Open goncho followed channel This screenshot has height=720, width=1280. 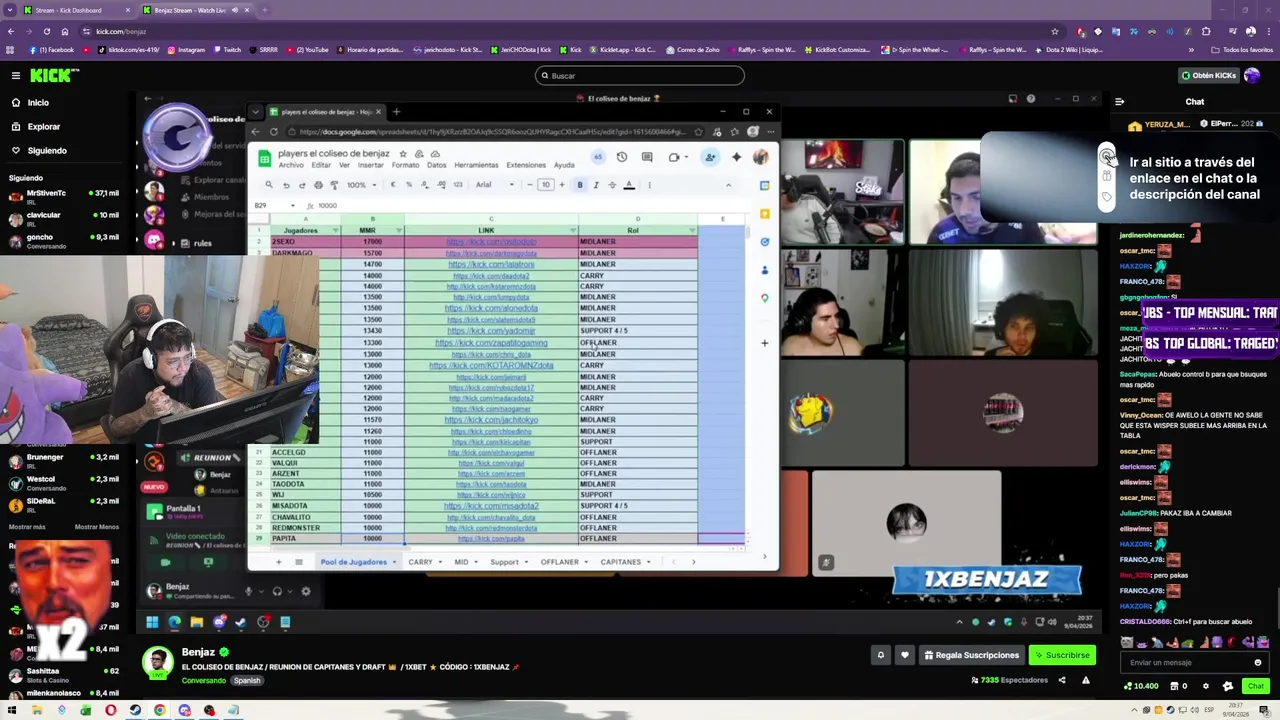click(x=65, y=241)
